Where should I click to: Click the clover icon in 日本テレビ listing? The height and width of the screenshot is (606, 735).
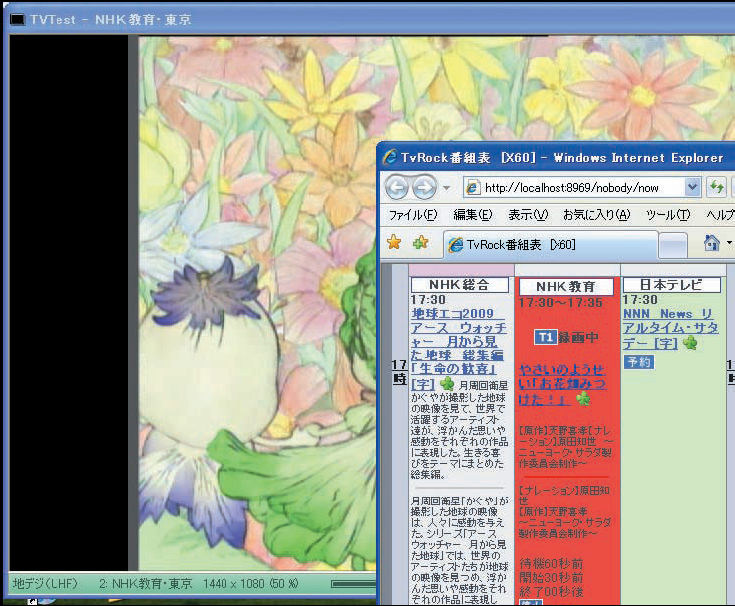[690, 343]
